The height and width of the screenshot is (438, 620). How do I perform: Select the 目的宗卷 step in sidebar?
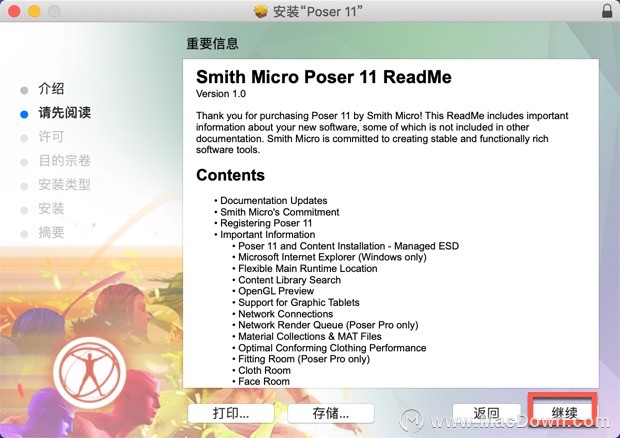tap(64, 160)
